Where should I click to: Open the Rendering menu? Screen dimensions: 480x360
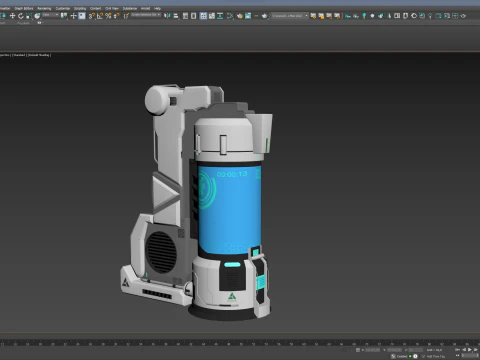(x=44, y=8)
